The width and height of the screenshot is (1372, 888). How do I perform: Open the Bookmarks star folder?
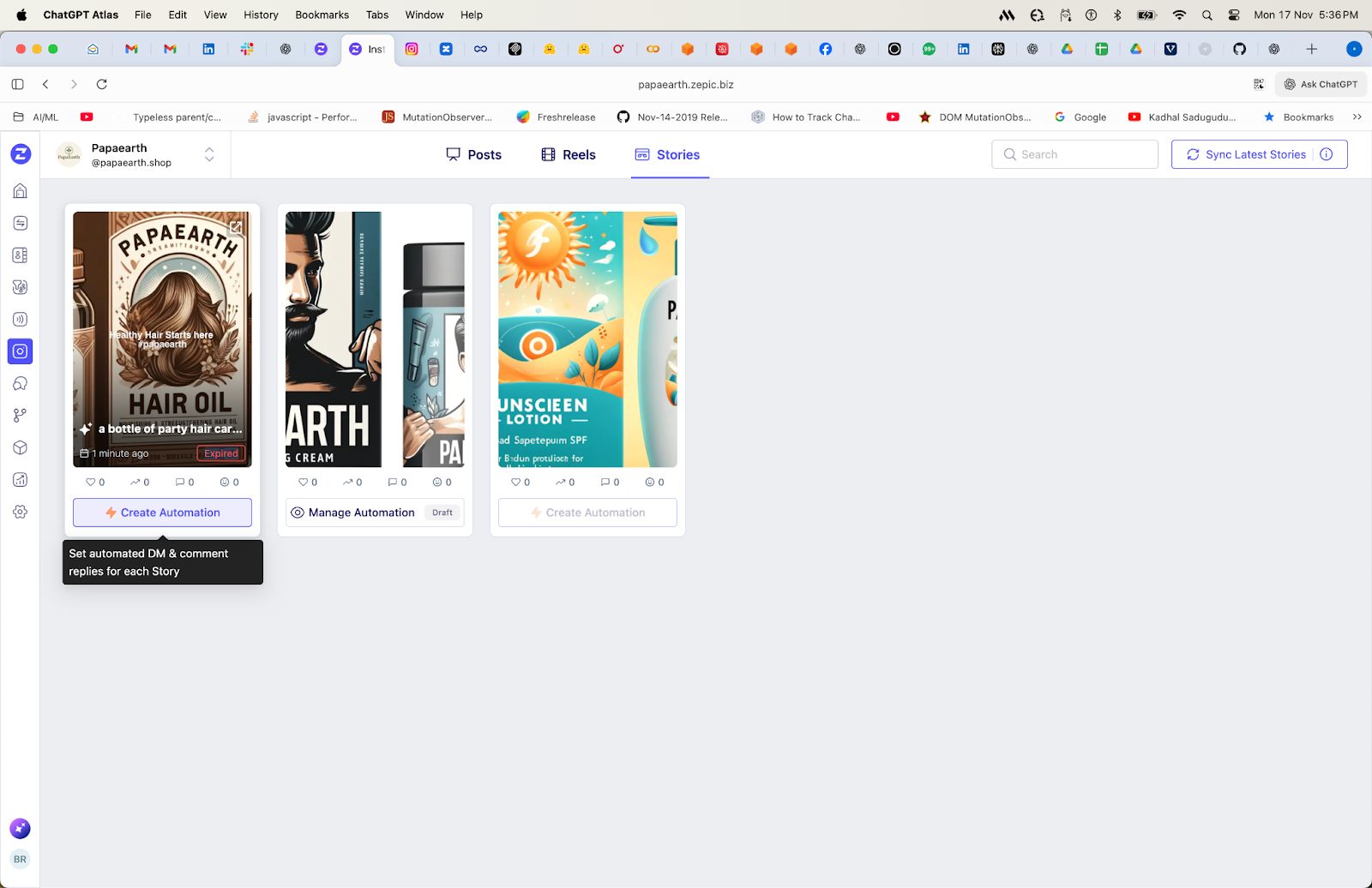tap(1299, 117)
